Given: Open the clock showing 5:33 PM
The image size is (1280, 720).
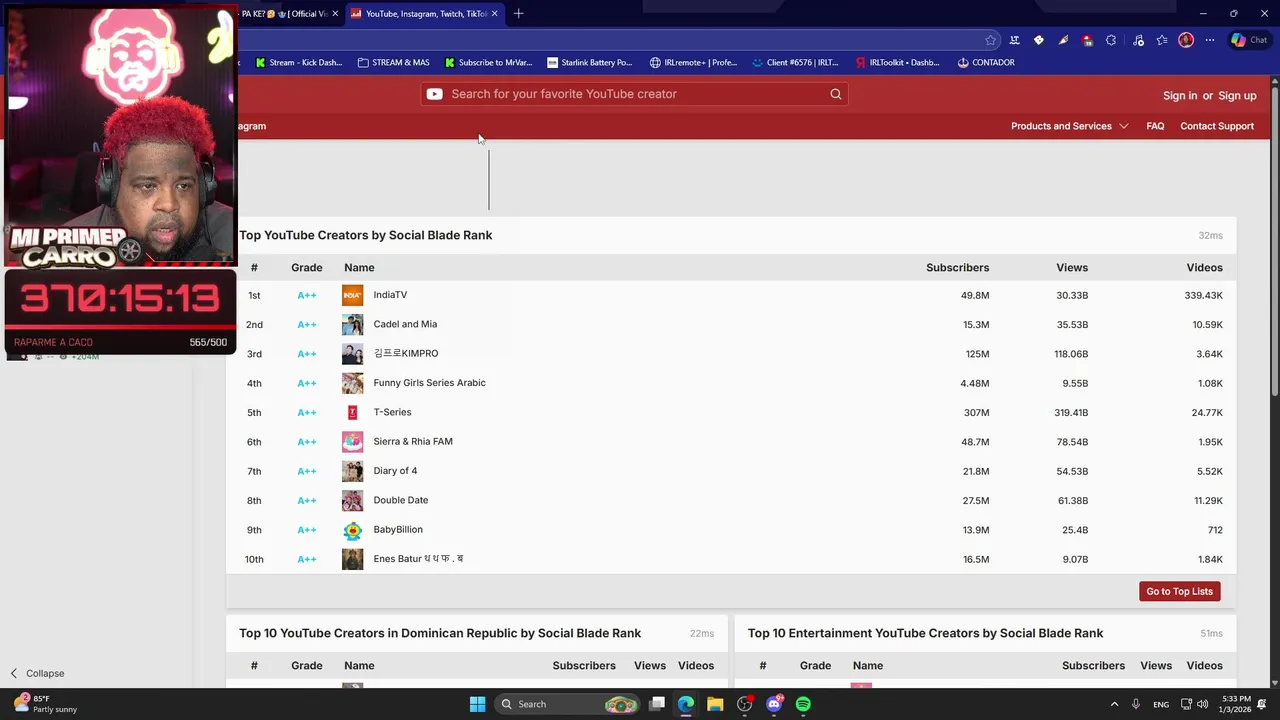Looking at the screenshot, I should click(x=1236, y=704).
